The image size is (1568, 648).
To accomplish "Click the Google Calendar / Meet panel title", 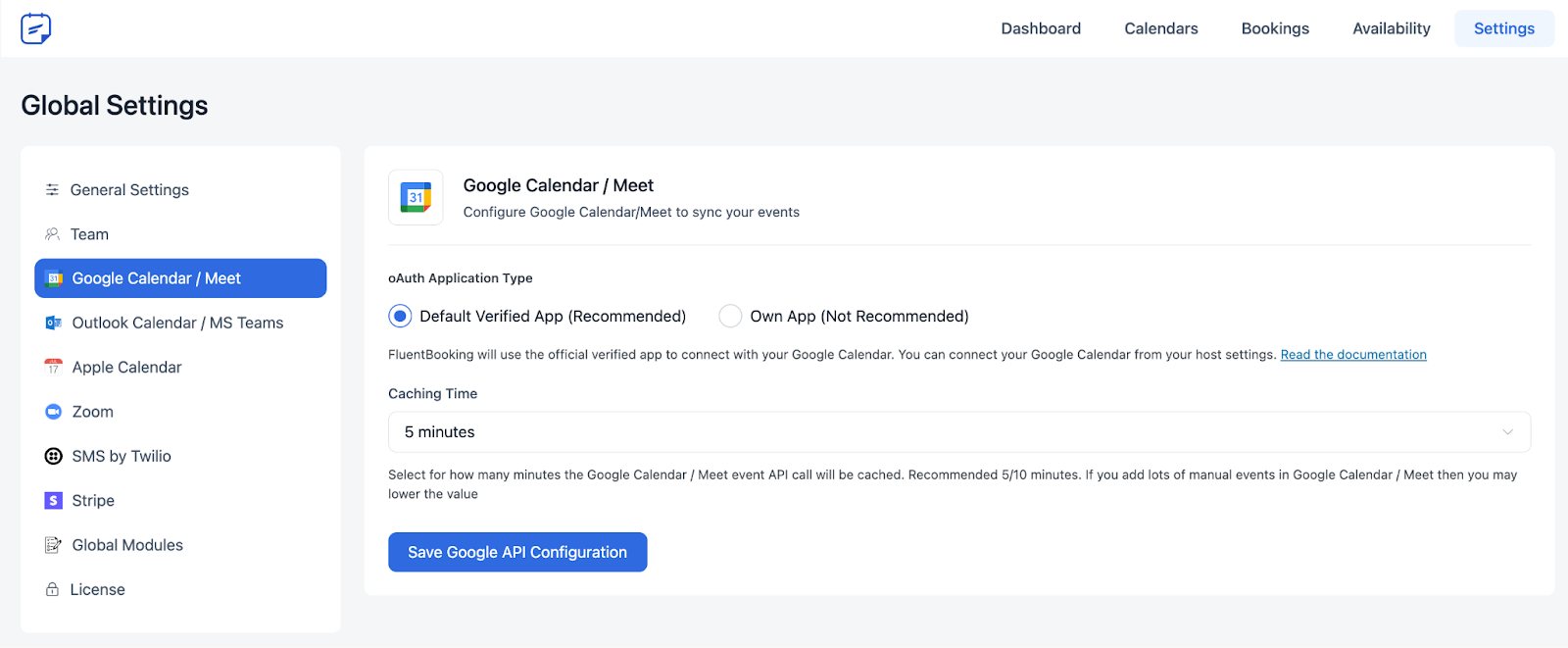I will pos(559,185).
